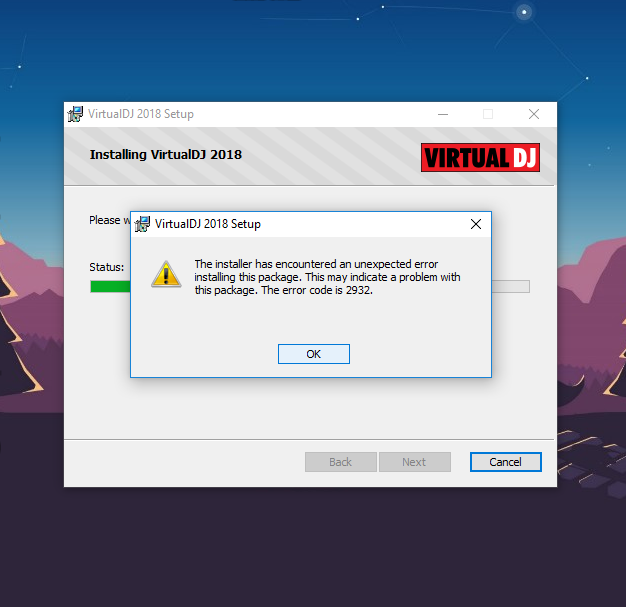The height and width of the screenshot is (607, 626).
Task: Click the empty grey end of progress bar
Action: pyautogui.click(x=511, y=286)
